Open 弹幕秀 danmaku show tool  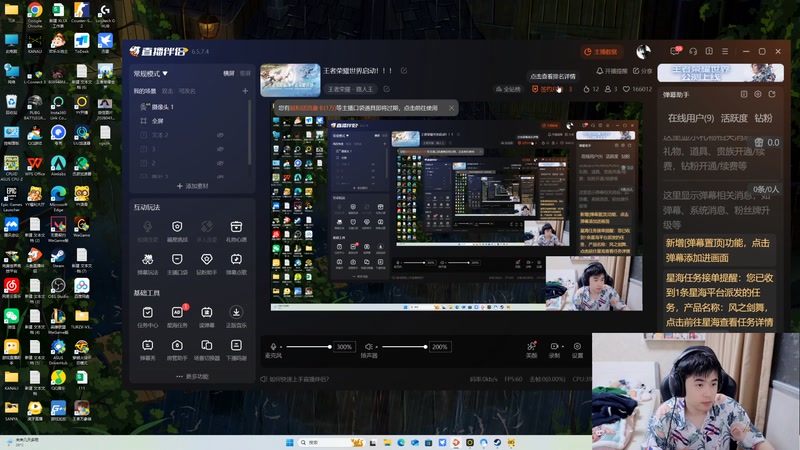pyautogui.click(x=147, y=349)
